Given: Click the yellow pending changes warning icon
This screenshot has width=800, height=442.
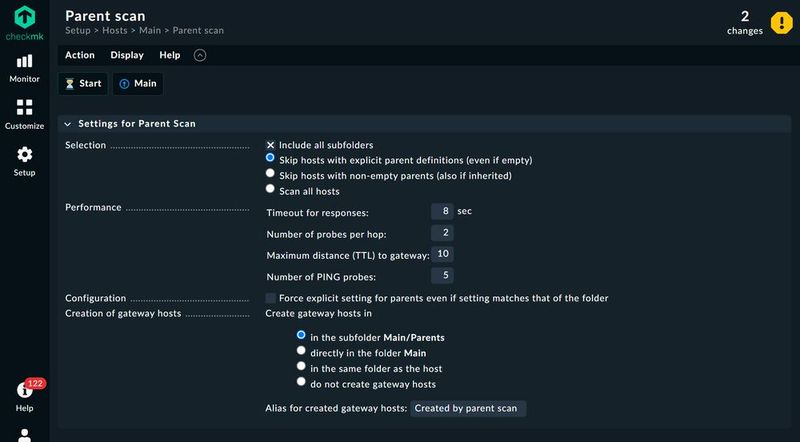Looking at the screenshot, I should tap(781, 22).
